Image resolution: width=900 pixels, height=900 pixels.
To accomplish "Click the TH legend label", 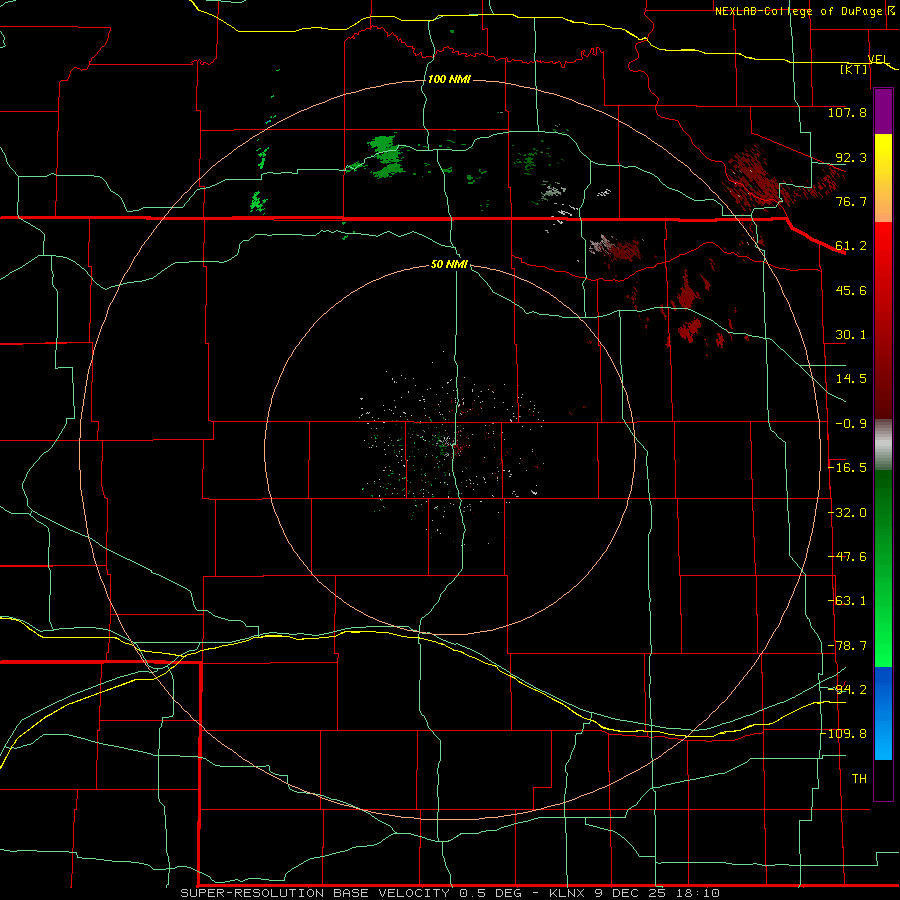I will (x=859, y=779).
